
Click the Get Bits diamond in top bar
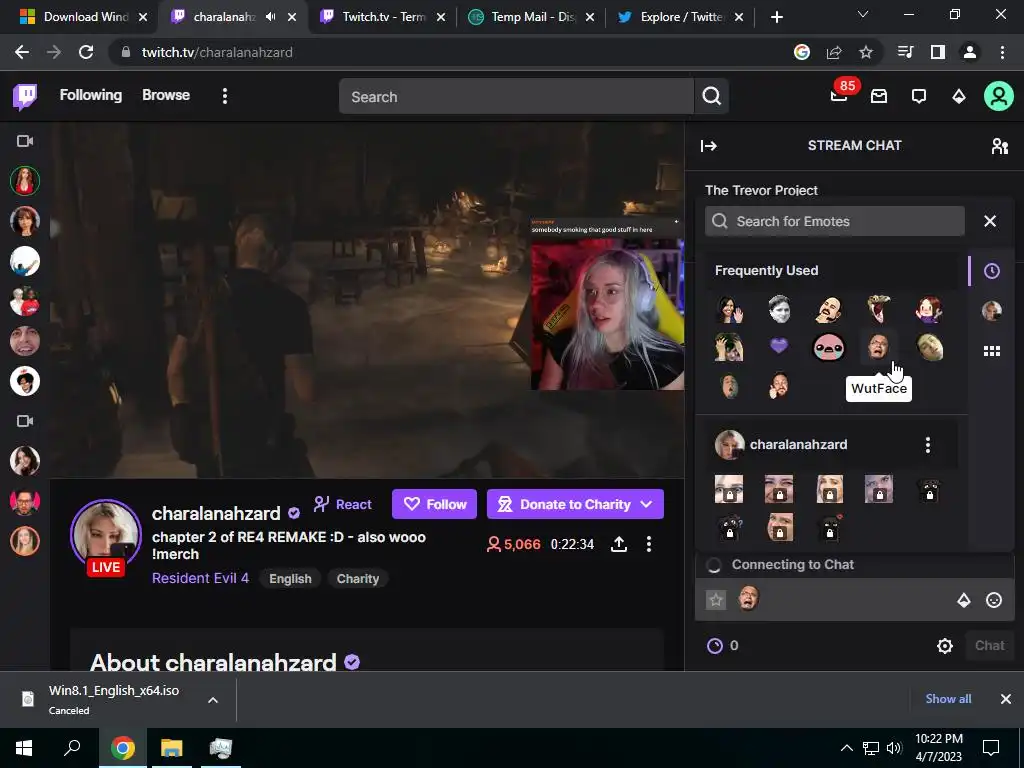[959, 97]
